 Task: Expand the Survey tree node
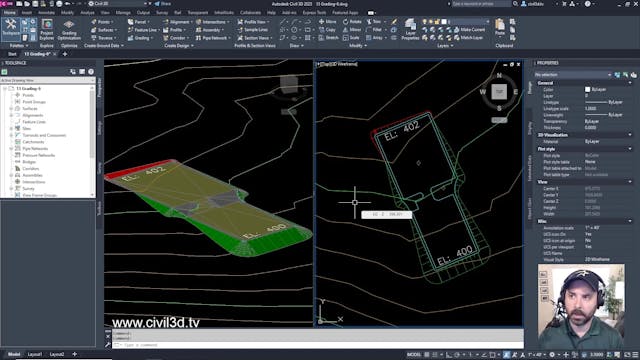(11, 189)
